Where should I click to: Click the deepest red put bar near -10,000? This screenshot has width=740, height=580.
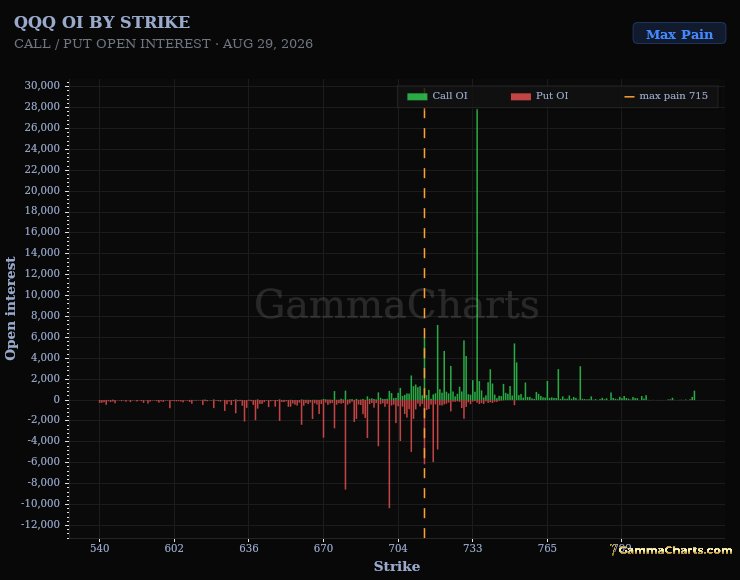tap(389, 454)
